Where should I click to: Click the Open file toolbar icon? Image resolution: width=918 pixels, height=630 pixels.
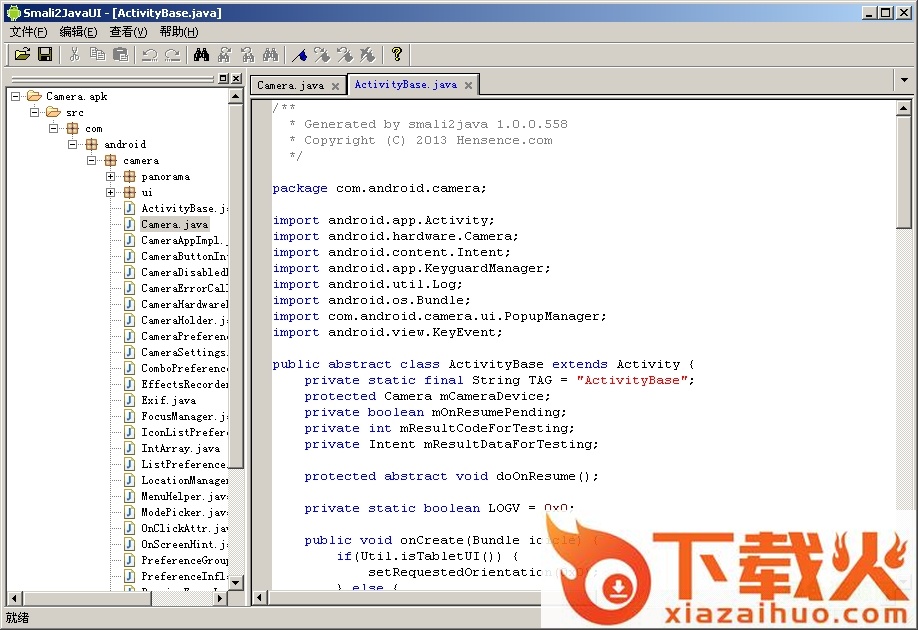pyautogui.click(x=22, y=54)
